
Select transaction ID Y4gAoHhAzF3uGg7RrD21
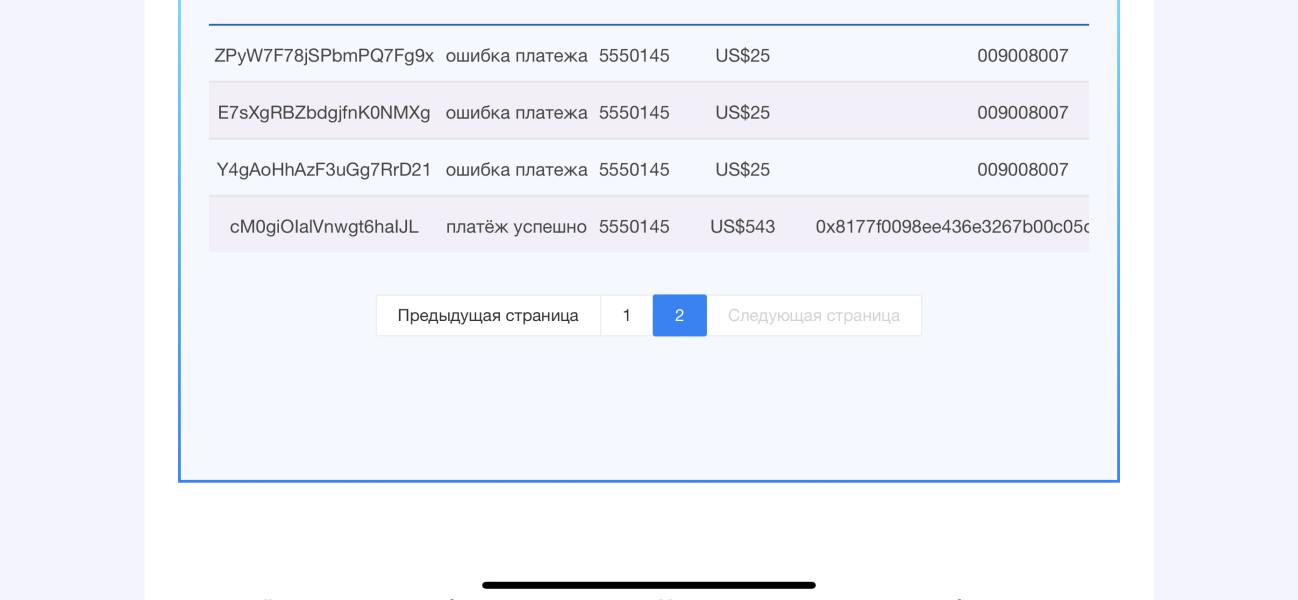324,170
